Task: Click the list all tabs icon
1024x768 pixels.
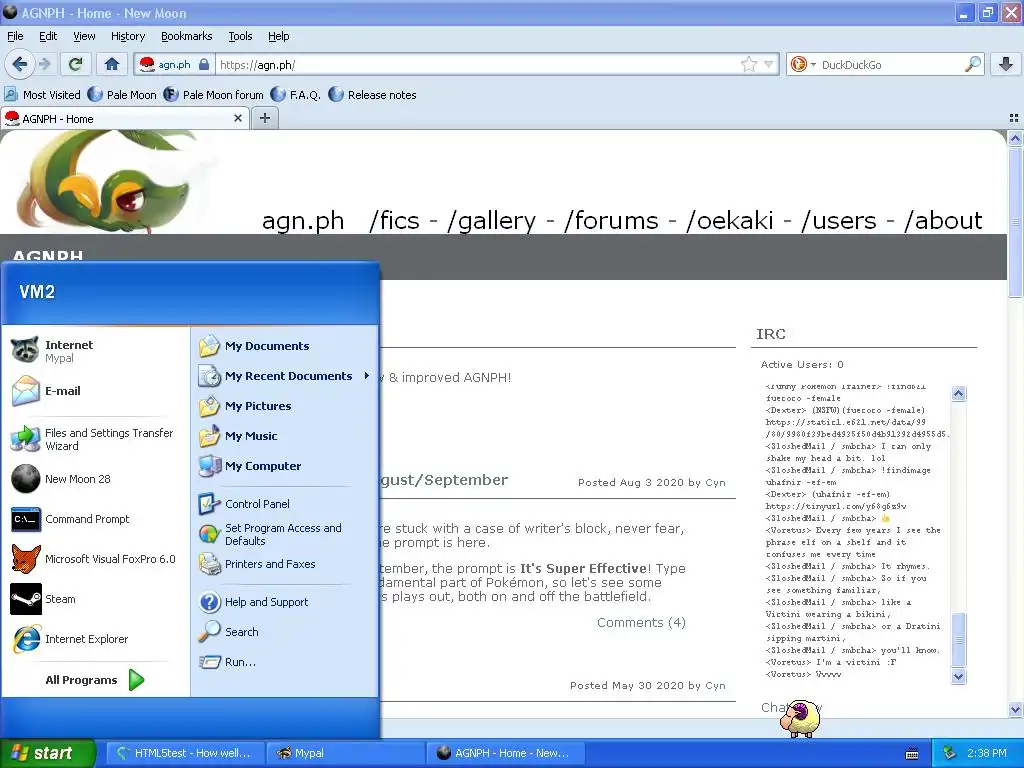Action: tap(1014, 118)
